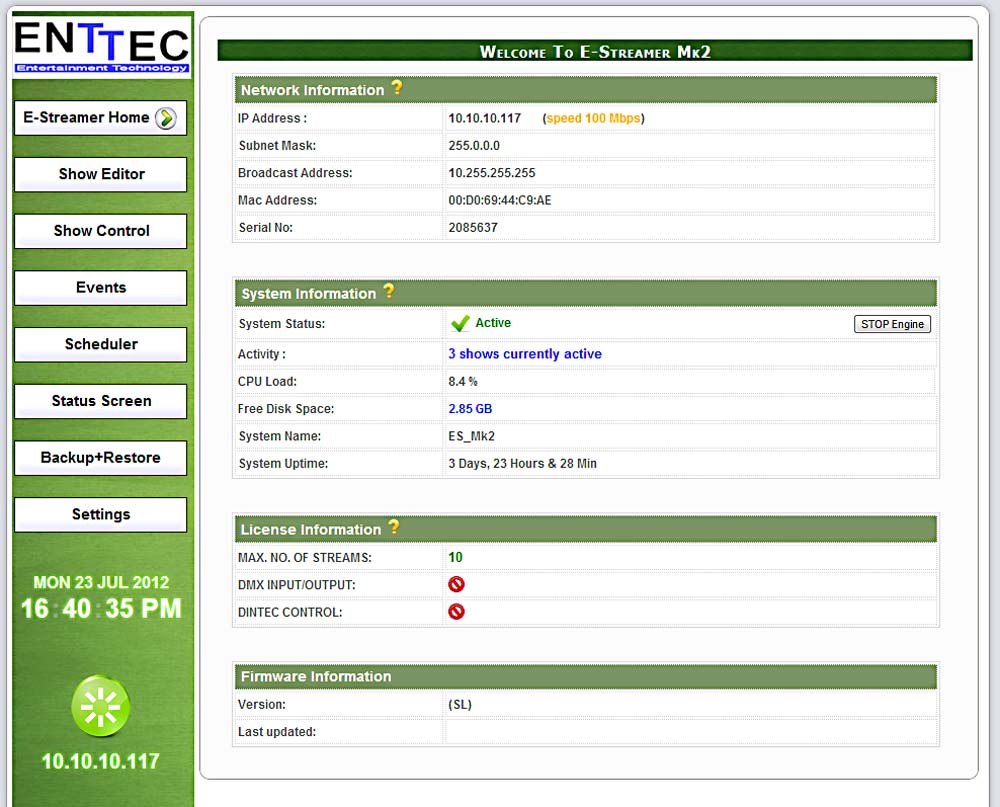The height and width of the screenshot is (807, 1000).
Task: Click the sidebar clock 16:40:35 PM
Action: click(101, 609)
